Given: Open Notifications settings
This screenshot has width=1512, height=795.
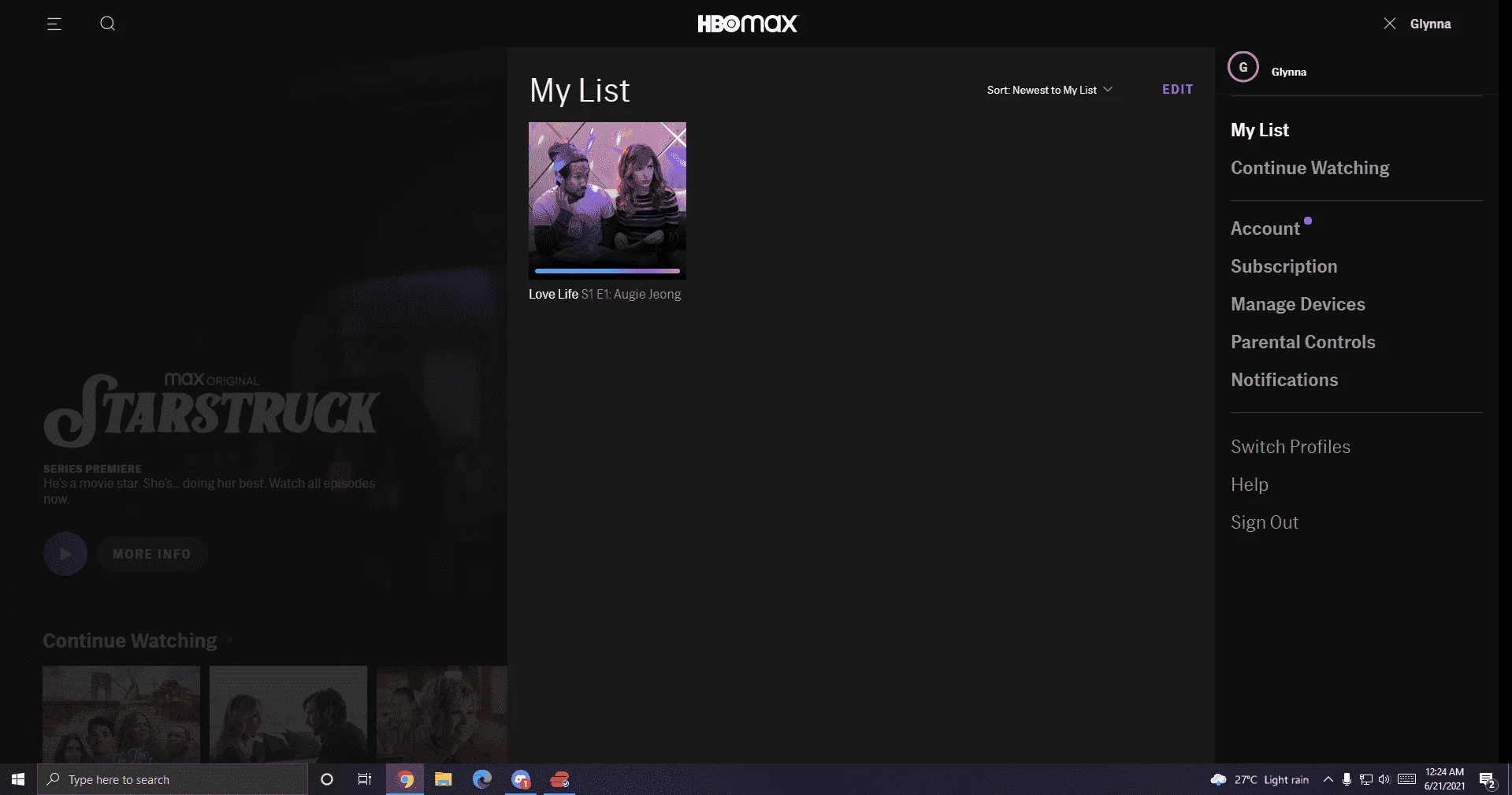Looking at the screenshot, I should [1284, 380].
